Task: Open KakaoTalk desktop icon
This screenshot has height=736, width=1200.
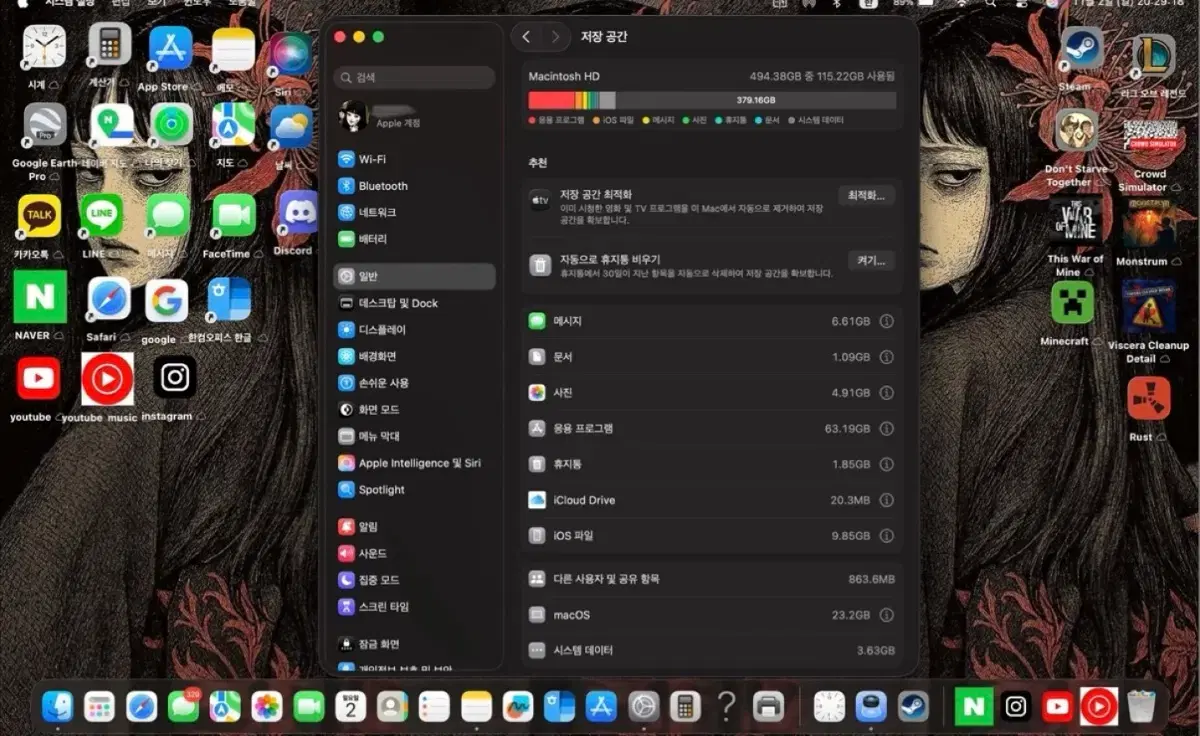Action: (39, 215)
